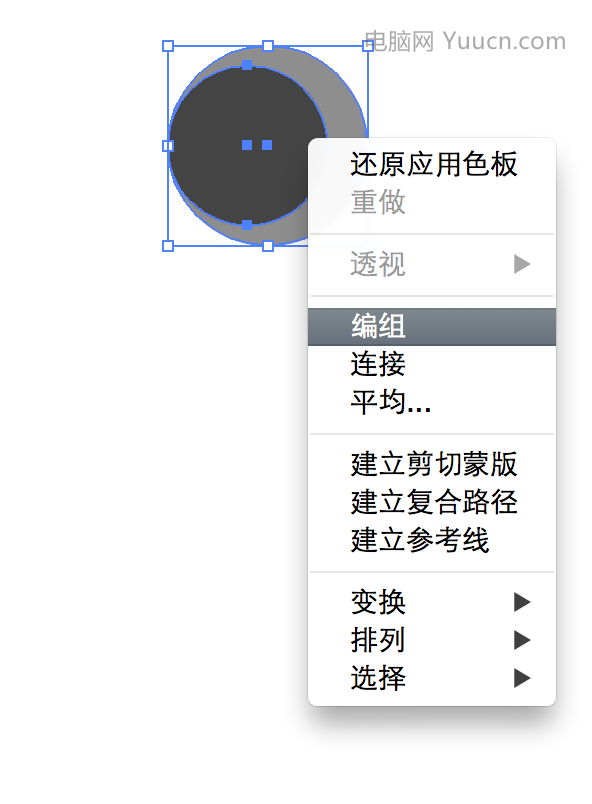Click the top-left bounding box handle
592x804 pixels.
click(x=168, y=46)
